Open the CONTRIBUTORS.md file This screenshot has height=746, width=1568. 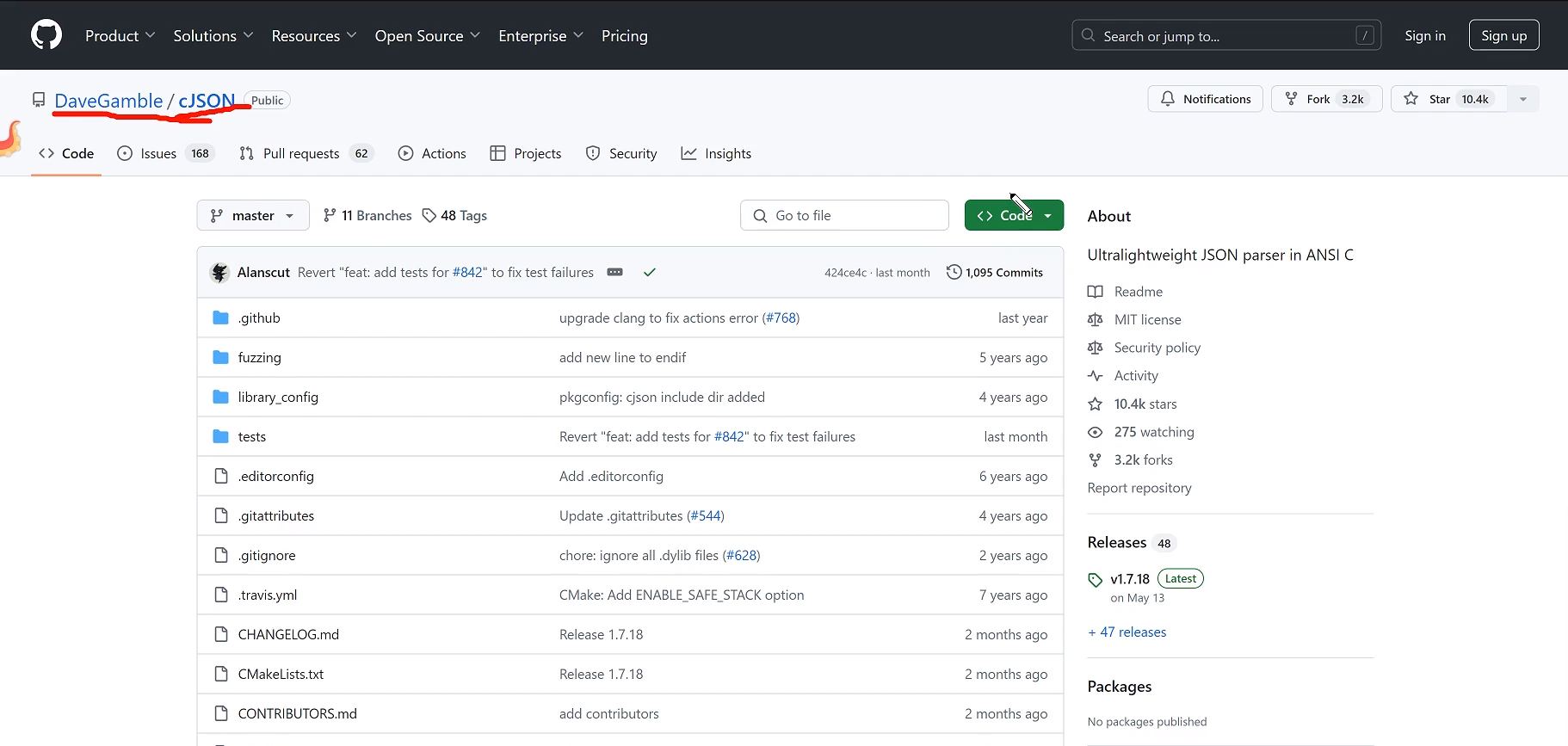(x=297, y=713)
